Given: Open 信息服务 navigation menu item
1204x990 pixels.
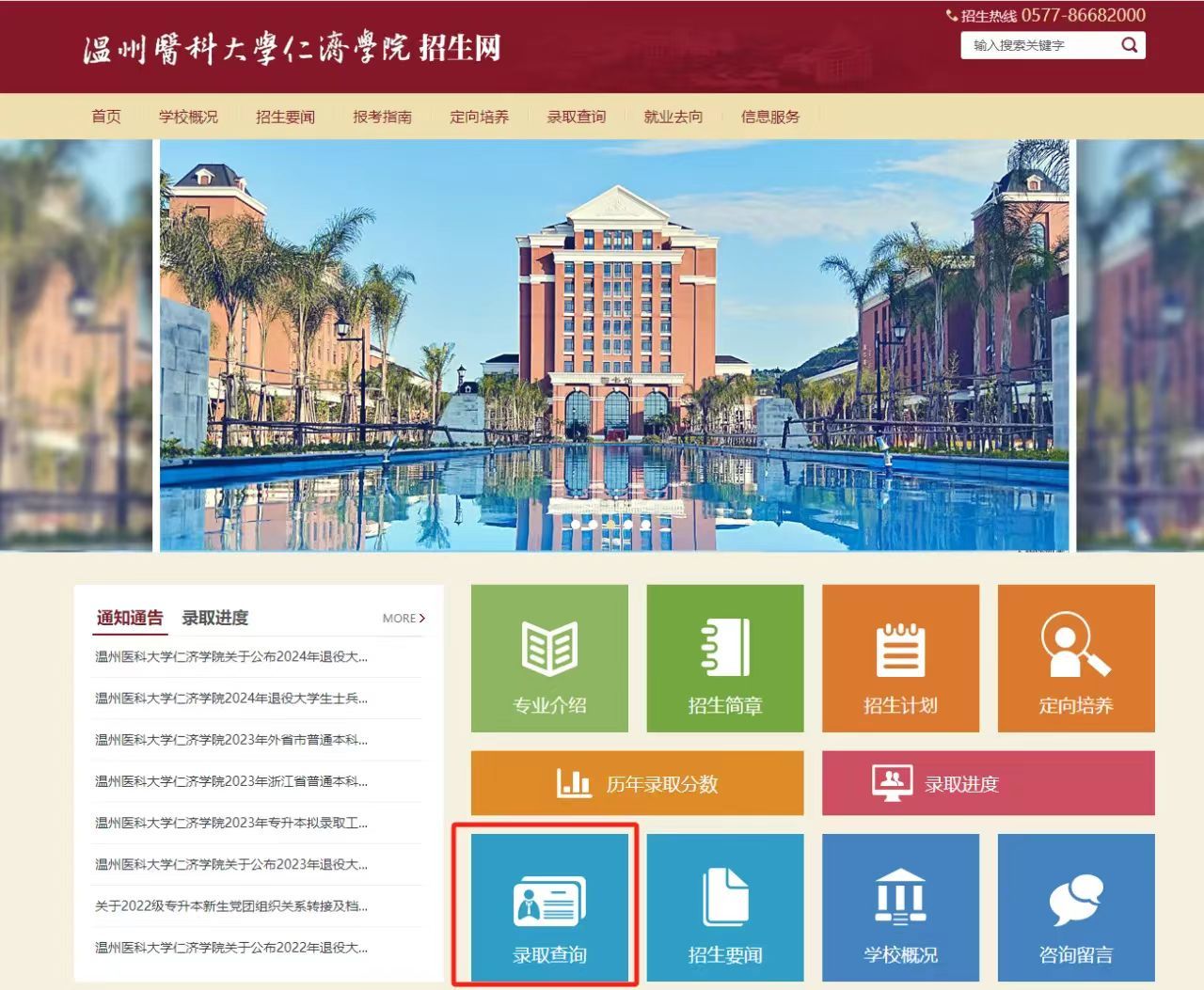Looking at the screenshot, I should [769, 117].
